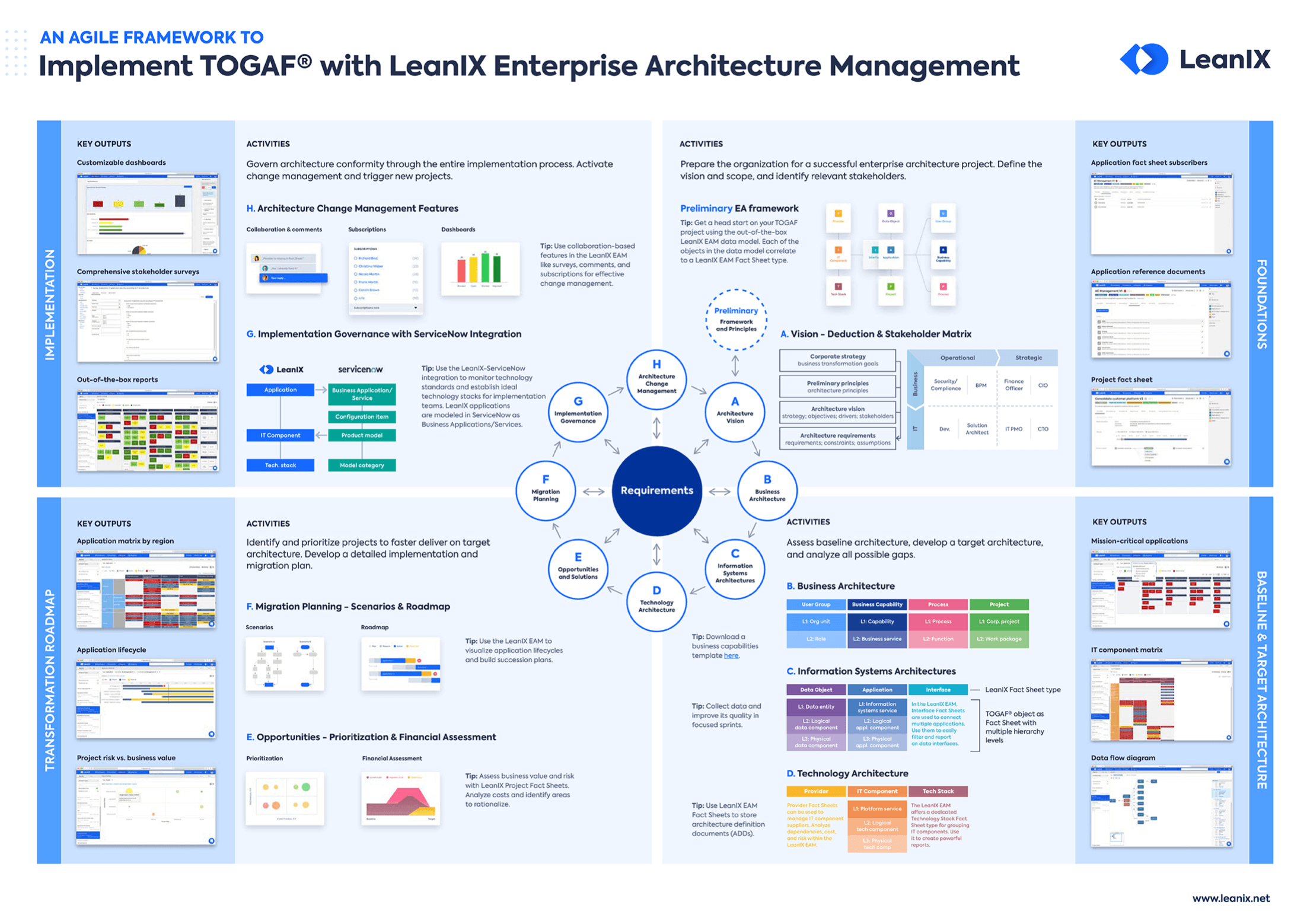Click the blue Application box under LeanIX
1307x924 pixels.
pos(280,390)
